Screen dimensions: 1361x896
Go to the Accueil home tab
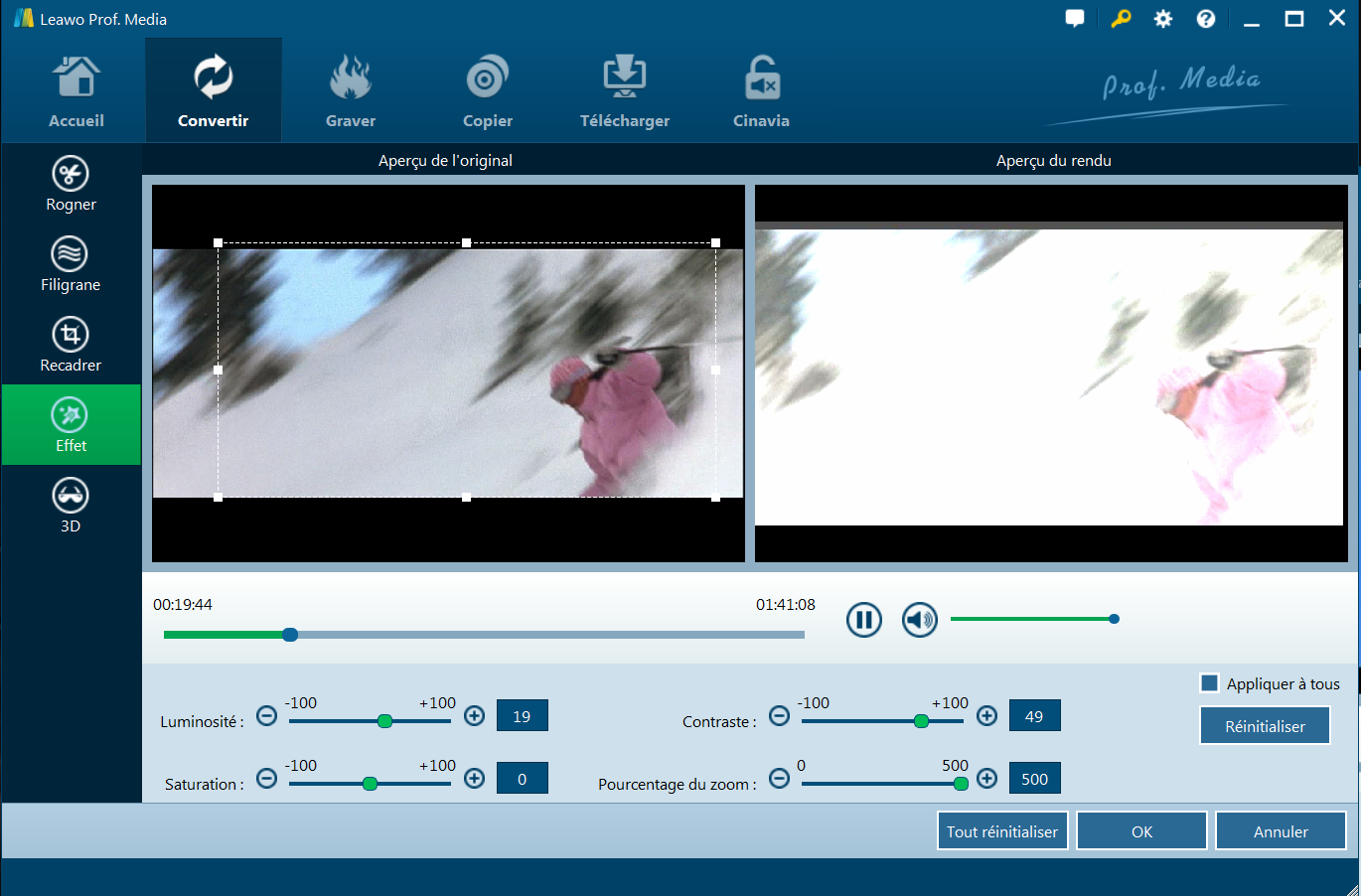coord(76,92)
